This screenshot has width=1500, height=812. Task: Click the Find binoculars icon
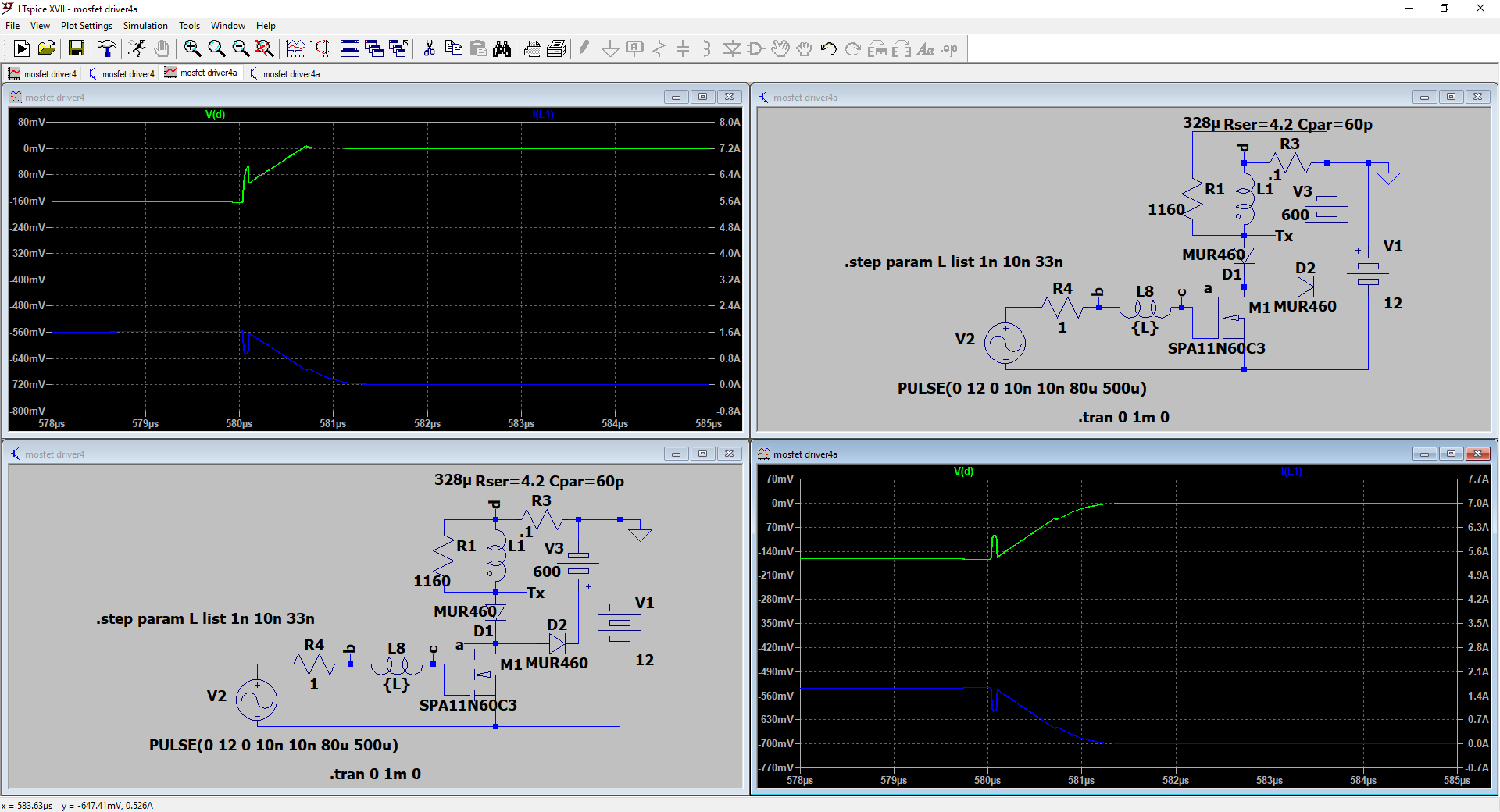point(502,49)
